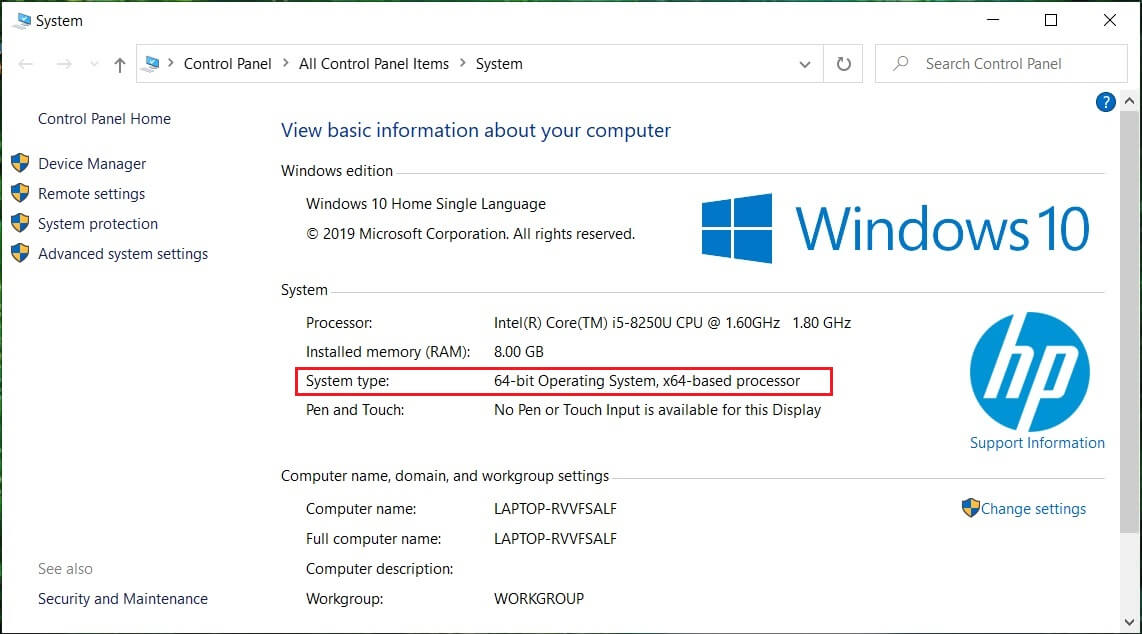
Task: Select Control Panel breadcrumb item
Action: click(x=228, y=64)
